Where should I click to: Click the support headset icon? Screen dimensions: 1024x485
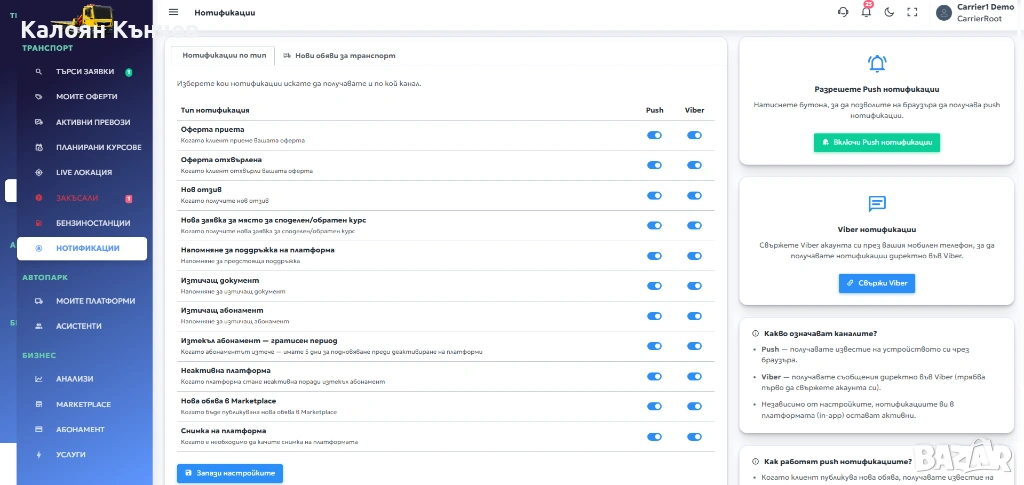[x=843, y=12]
